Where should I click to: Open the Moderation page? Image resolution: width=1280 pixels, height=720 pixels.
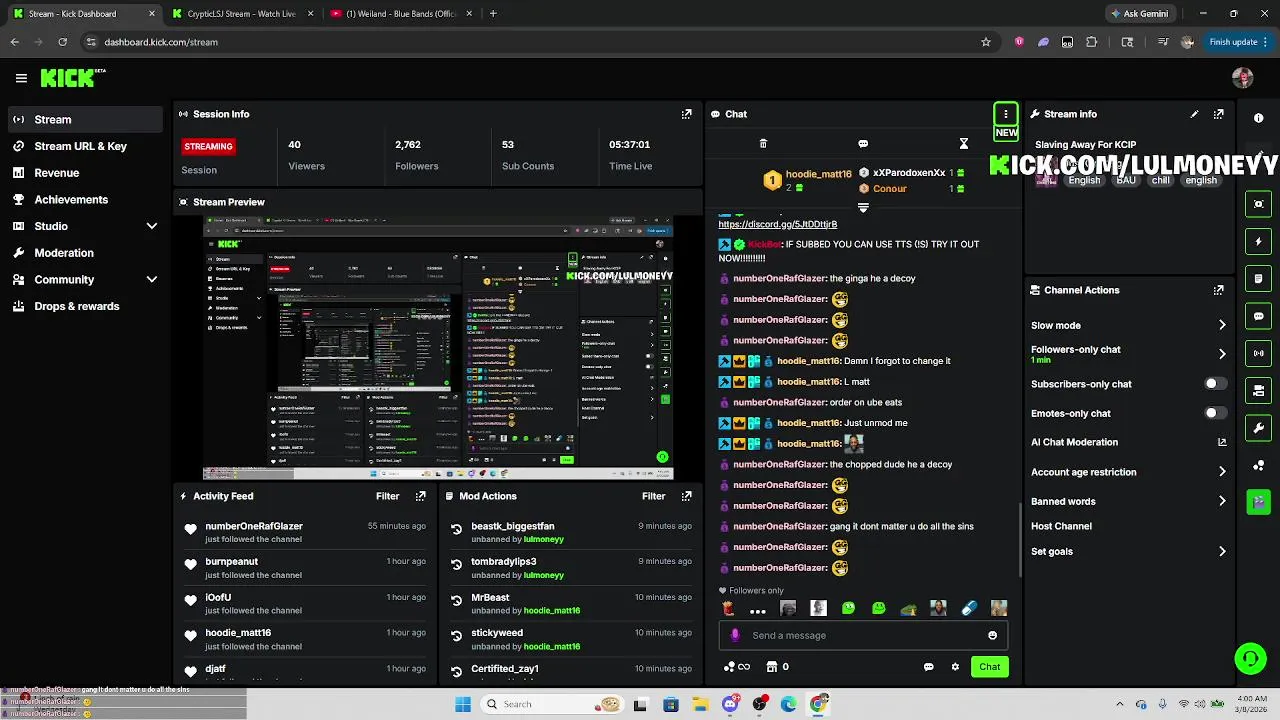point(84,253)
